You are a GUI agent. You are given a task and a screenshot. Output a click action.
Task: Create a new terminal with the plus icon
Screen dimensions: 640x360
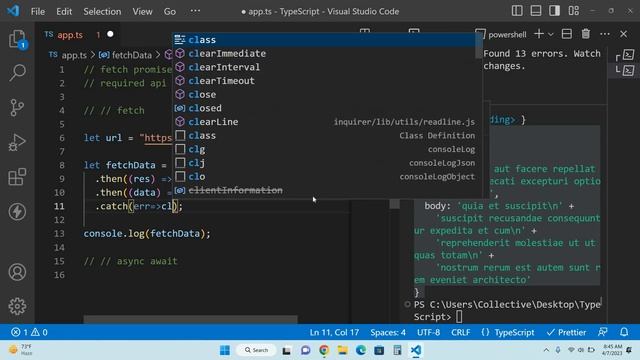pyautogui.click(x=539, y=34)
